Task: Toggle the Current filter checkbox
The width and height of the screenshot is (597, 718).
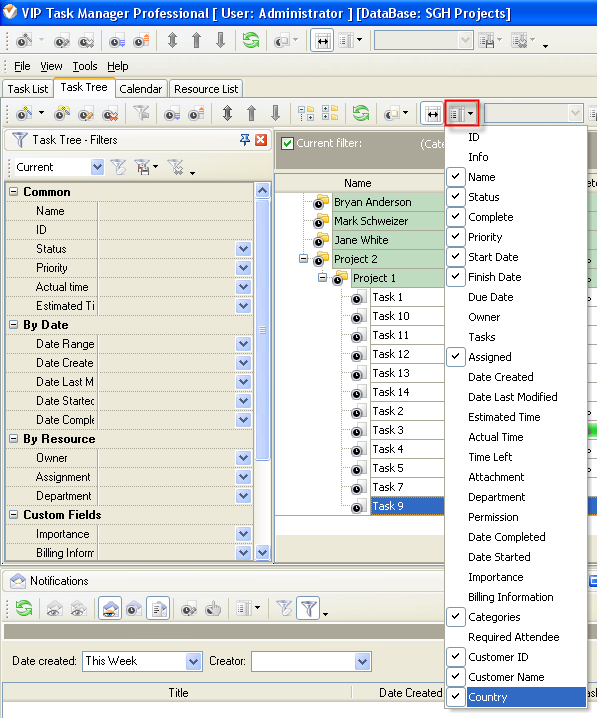Action: tap(288, 144)
